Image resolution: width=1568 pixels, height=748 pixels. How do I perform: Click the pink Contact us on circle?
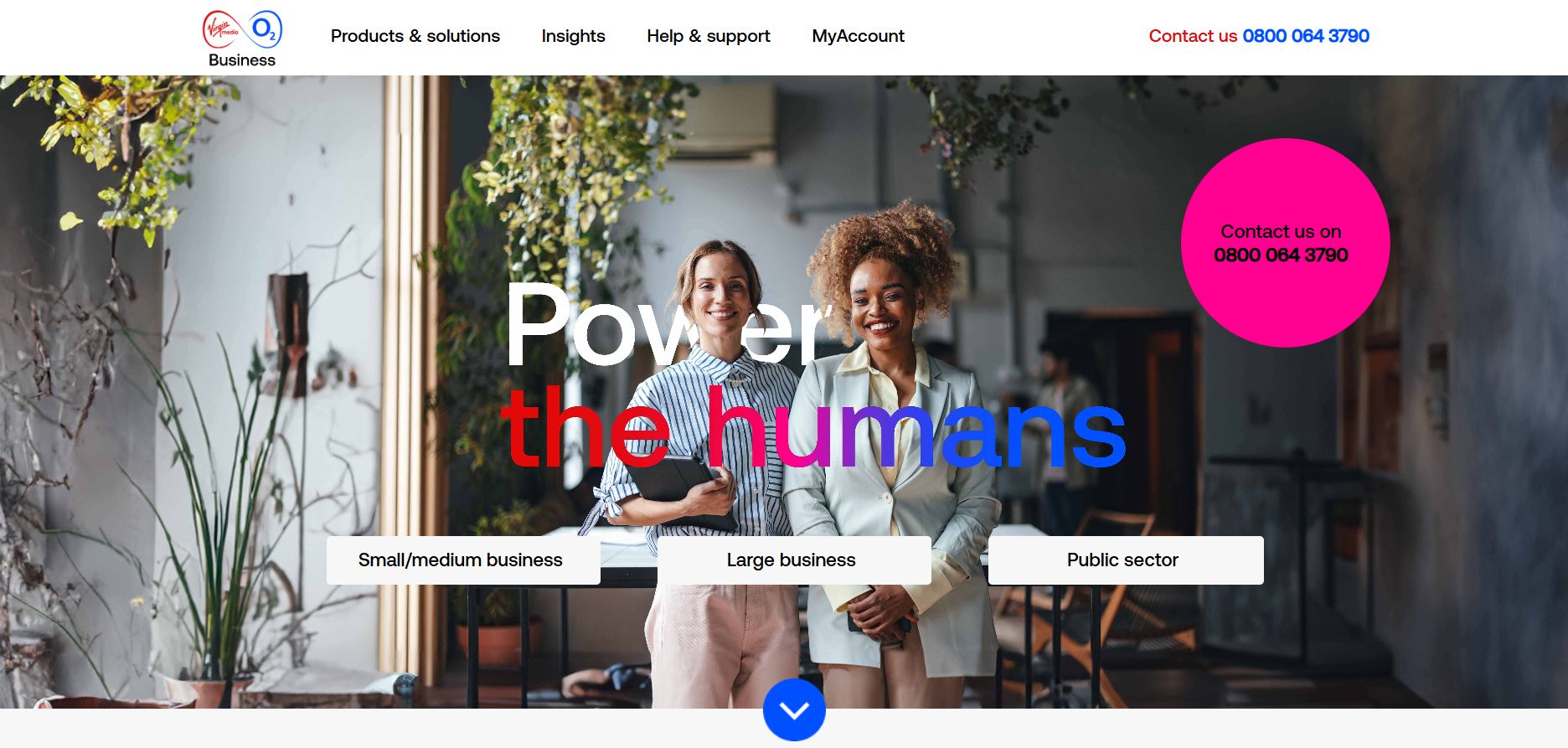pyautogui.click(x=1285, y=243)
